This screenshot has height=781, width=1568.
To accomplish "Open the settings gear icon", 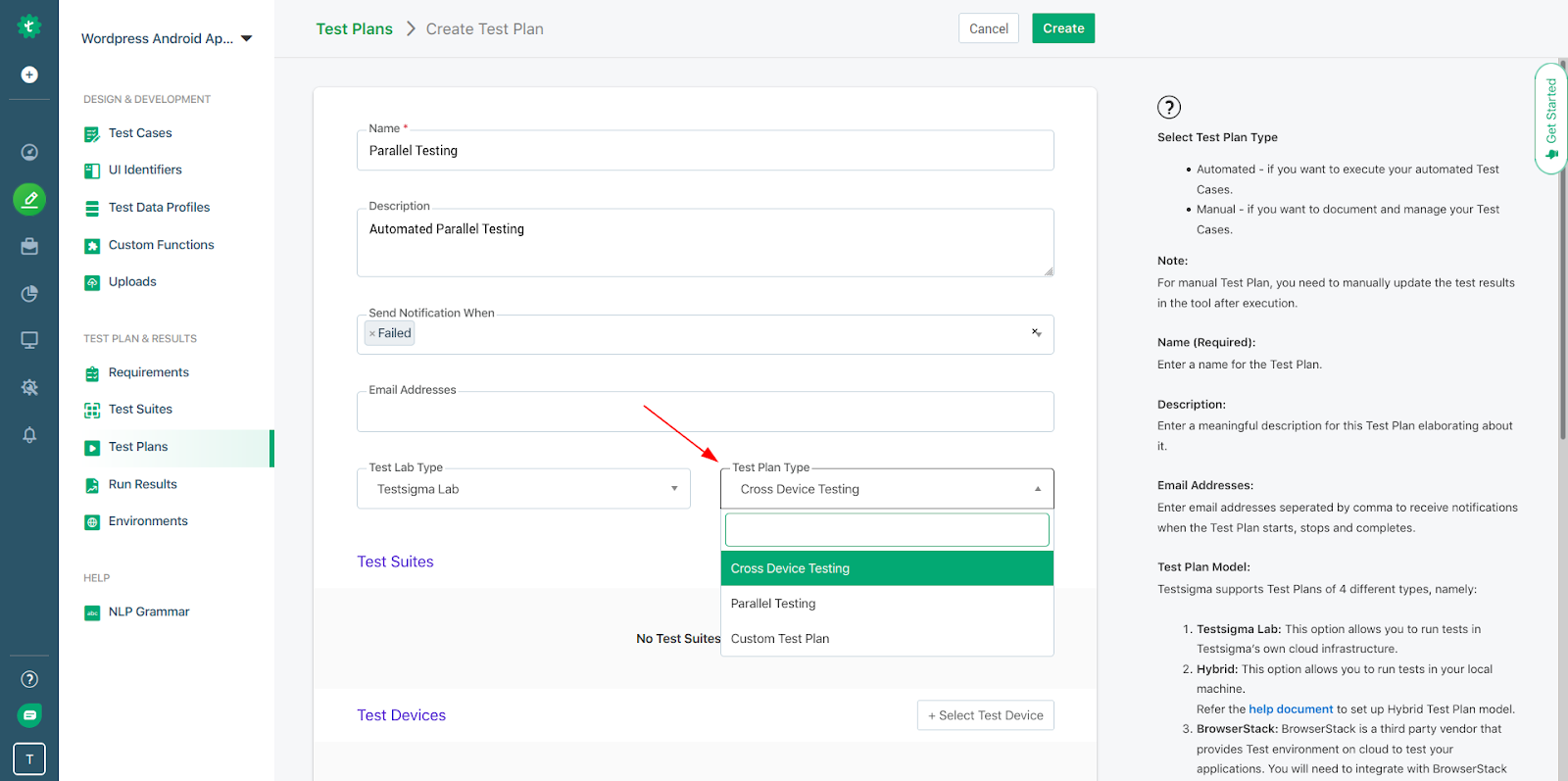I will pyautogui.click(x=29, y=387).
